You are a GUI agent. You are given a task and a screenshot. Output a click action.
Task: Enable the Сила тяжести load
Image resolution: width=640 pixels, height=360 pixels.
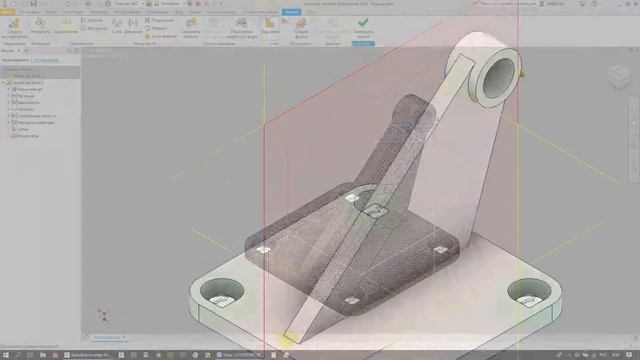160,36
